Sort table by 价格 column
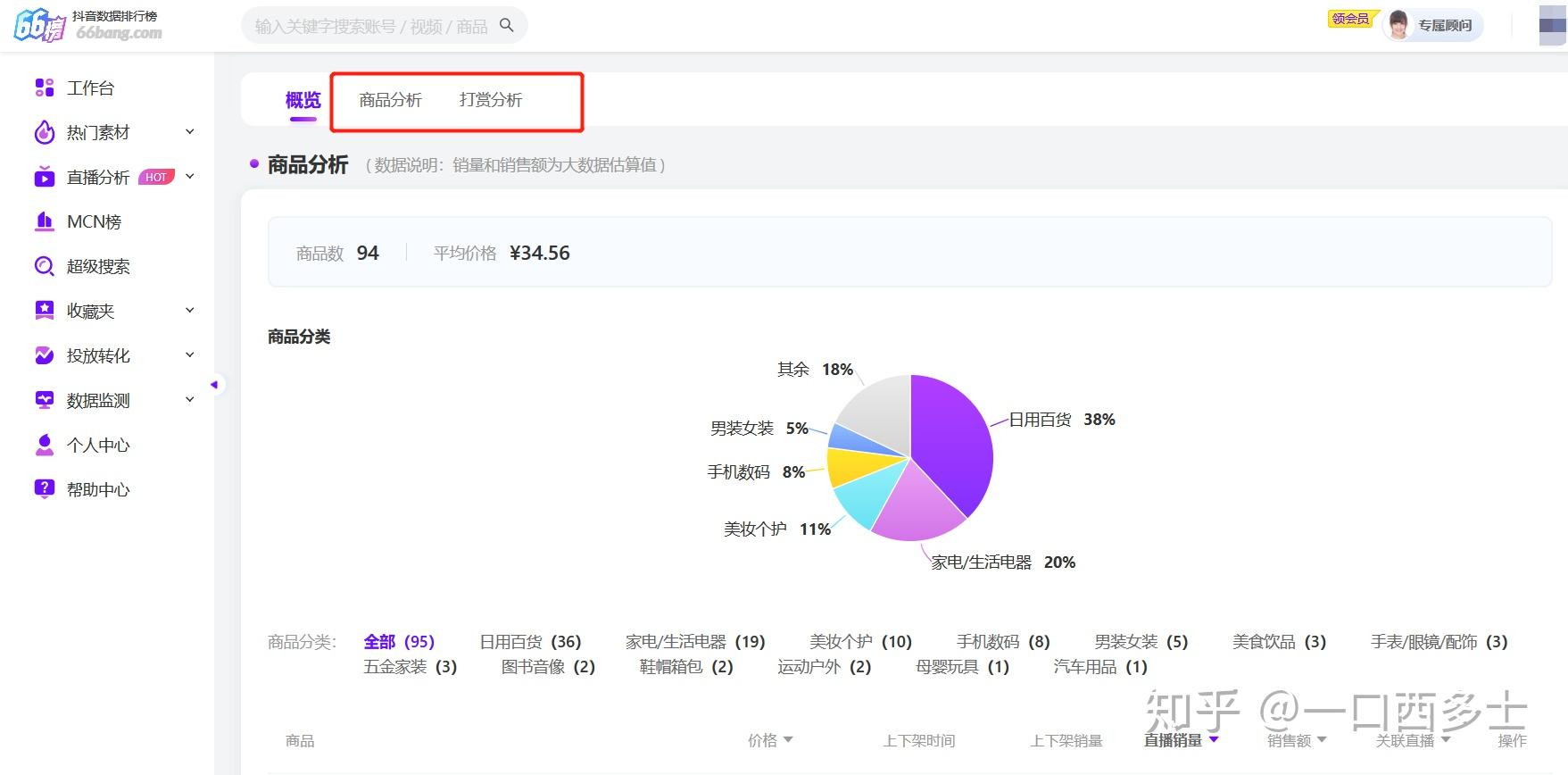The image size is (1568, 775). point(770,740)
